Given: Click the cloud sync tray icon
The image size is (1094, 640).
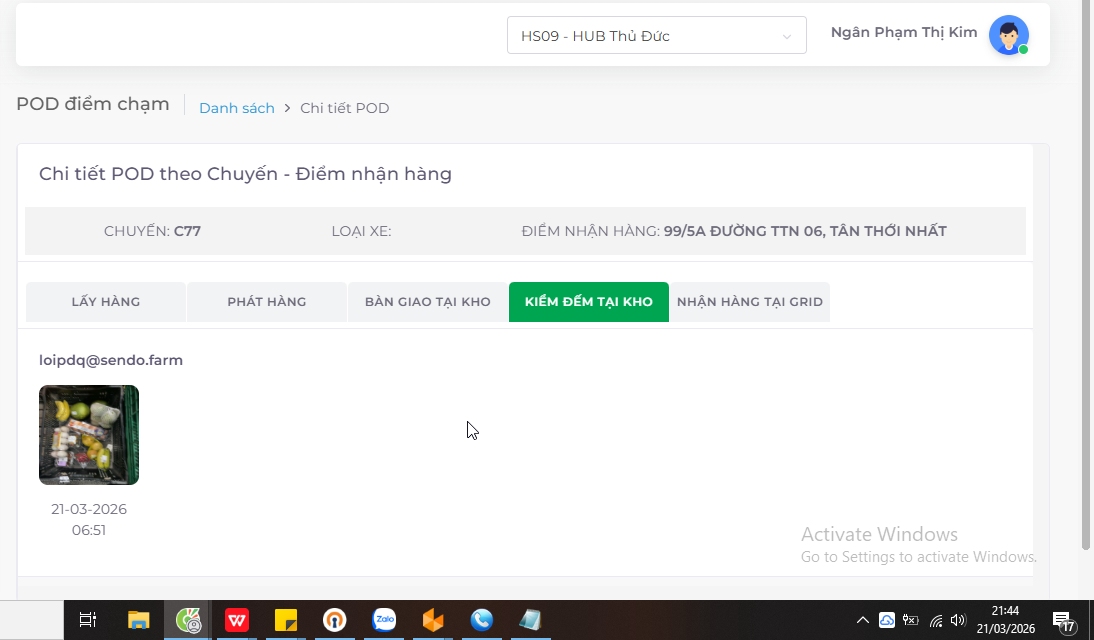Looking at the screenshot, I should 887,620.
